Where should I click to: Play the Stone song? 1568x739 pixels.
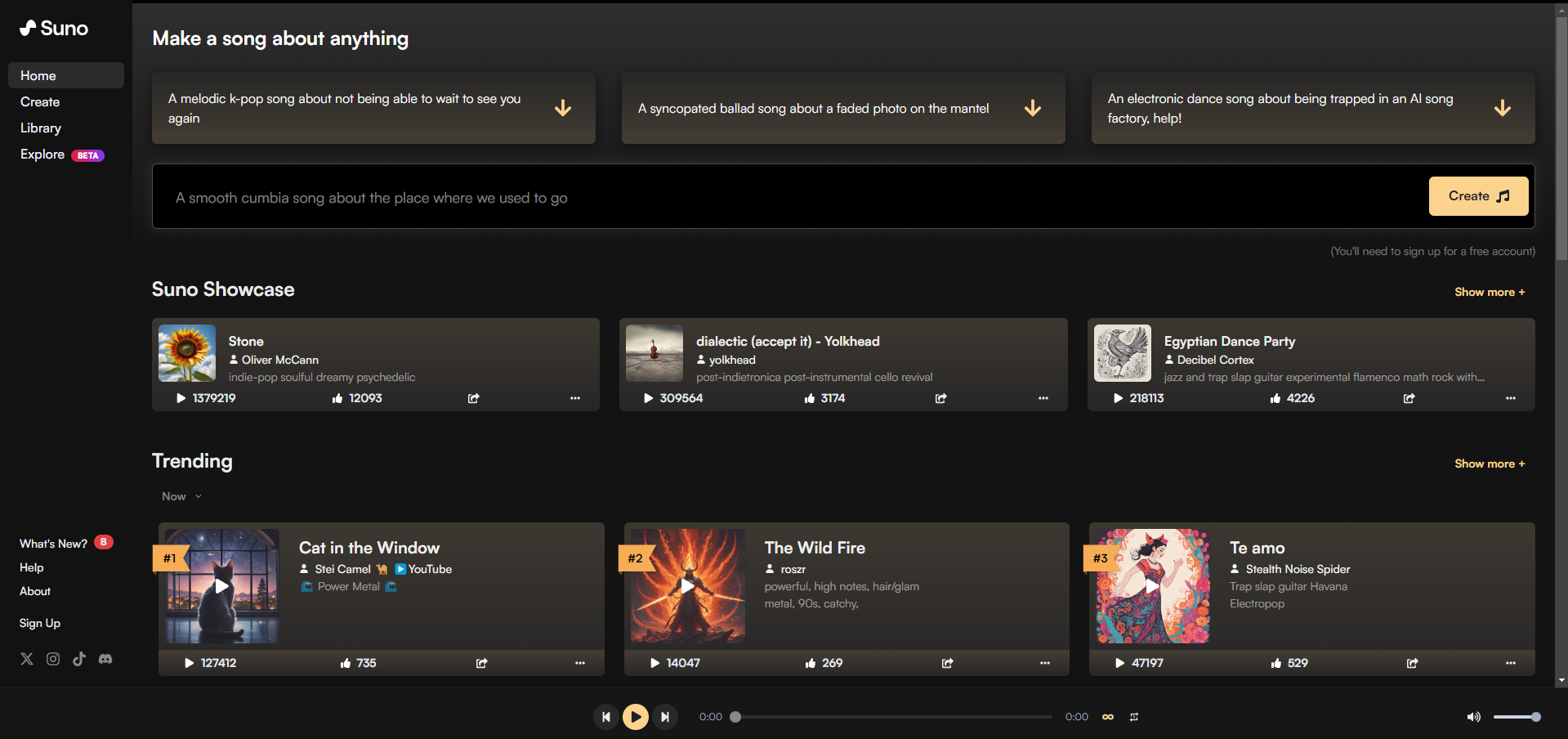pos(181,398)
